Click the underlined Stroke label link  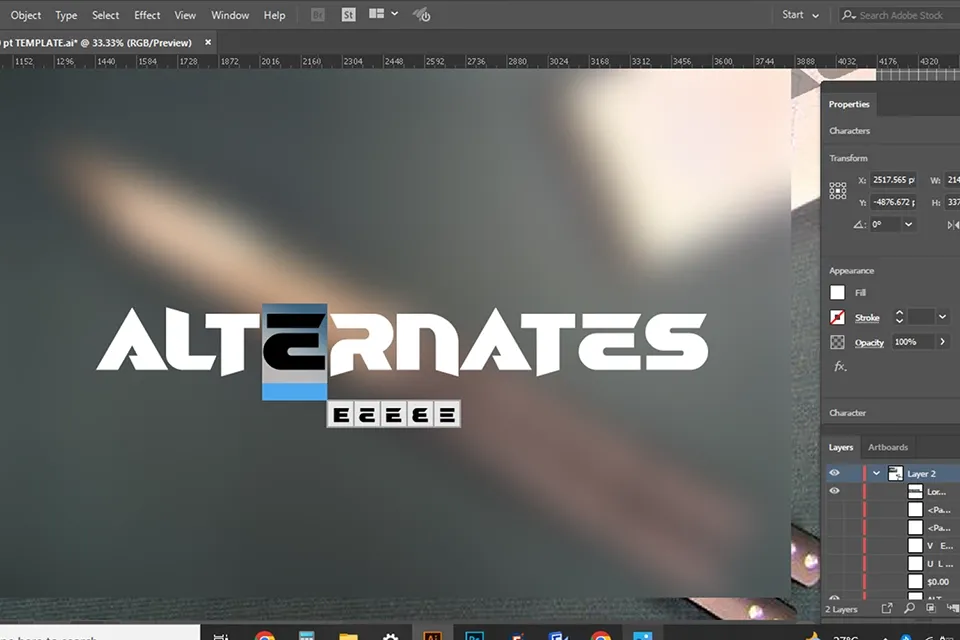tap(867, 318)
